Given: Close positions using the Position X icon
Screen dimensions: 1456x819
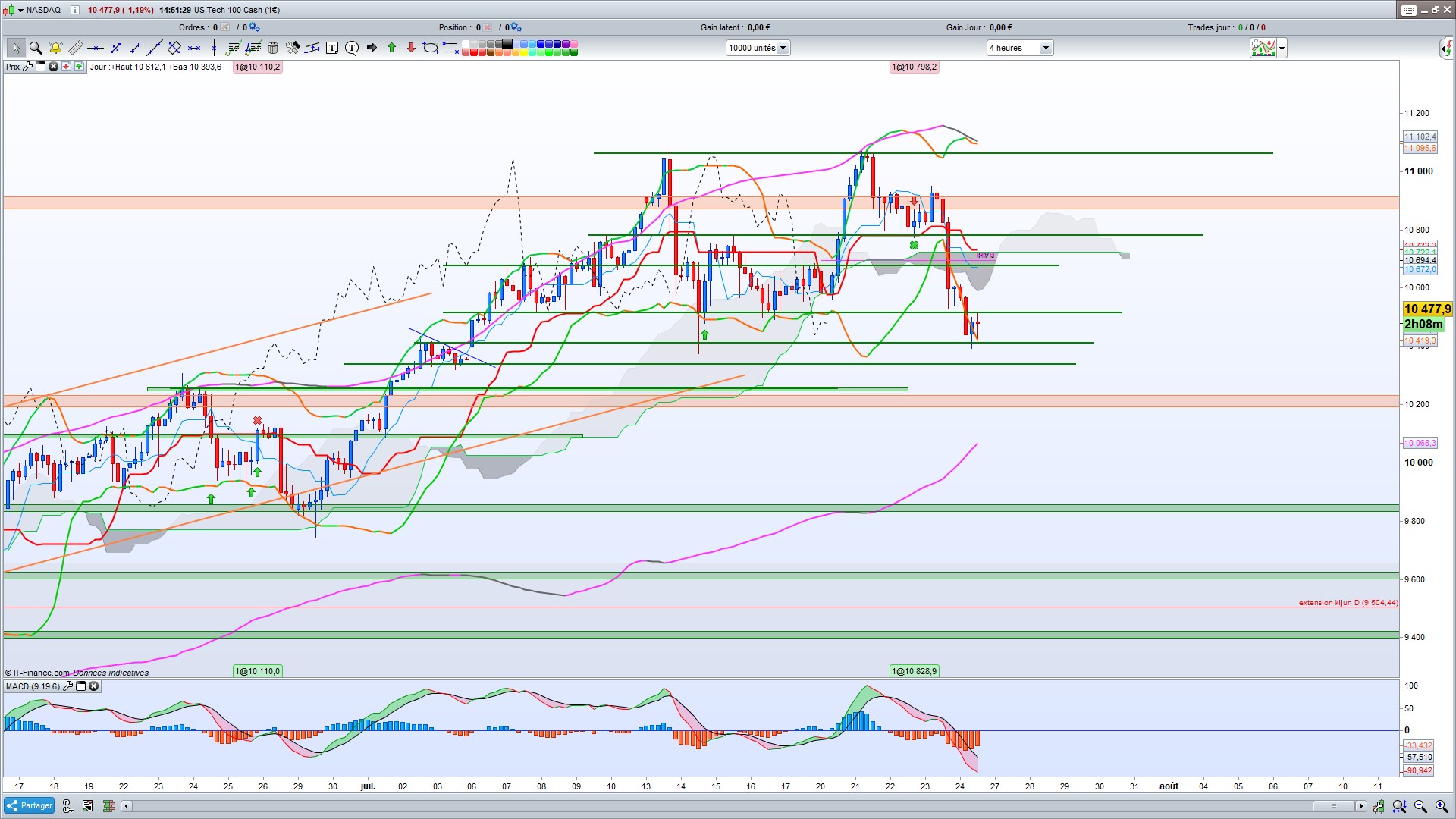Looking at the screenshot, I should pos(488,27).
